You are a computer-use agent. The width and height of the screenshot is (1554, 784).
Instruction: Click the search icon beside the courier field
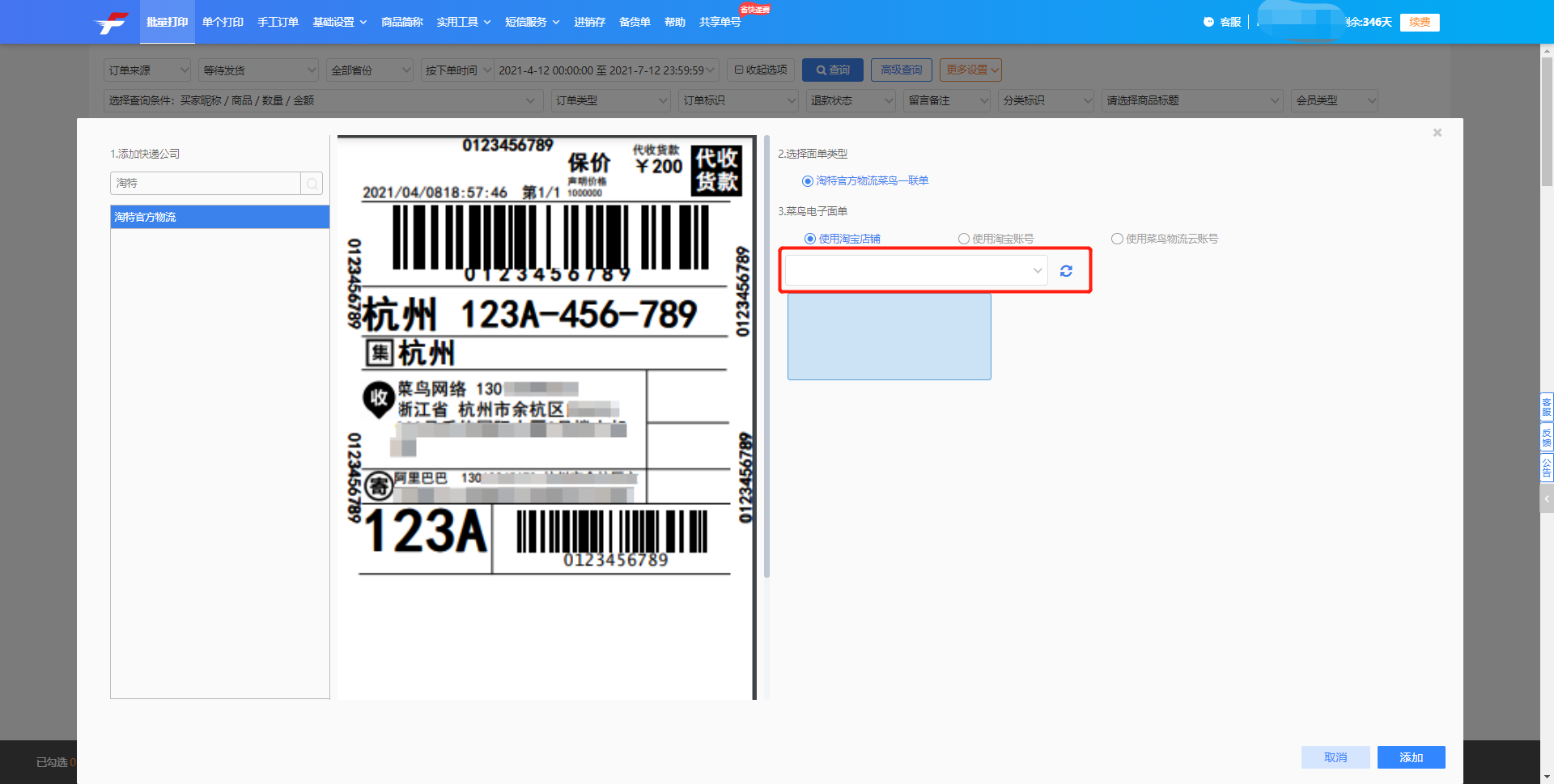point(312,184)
